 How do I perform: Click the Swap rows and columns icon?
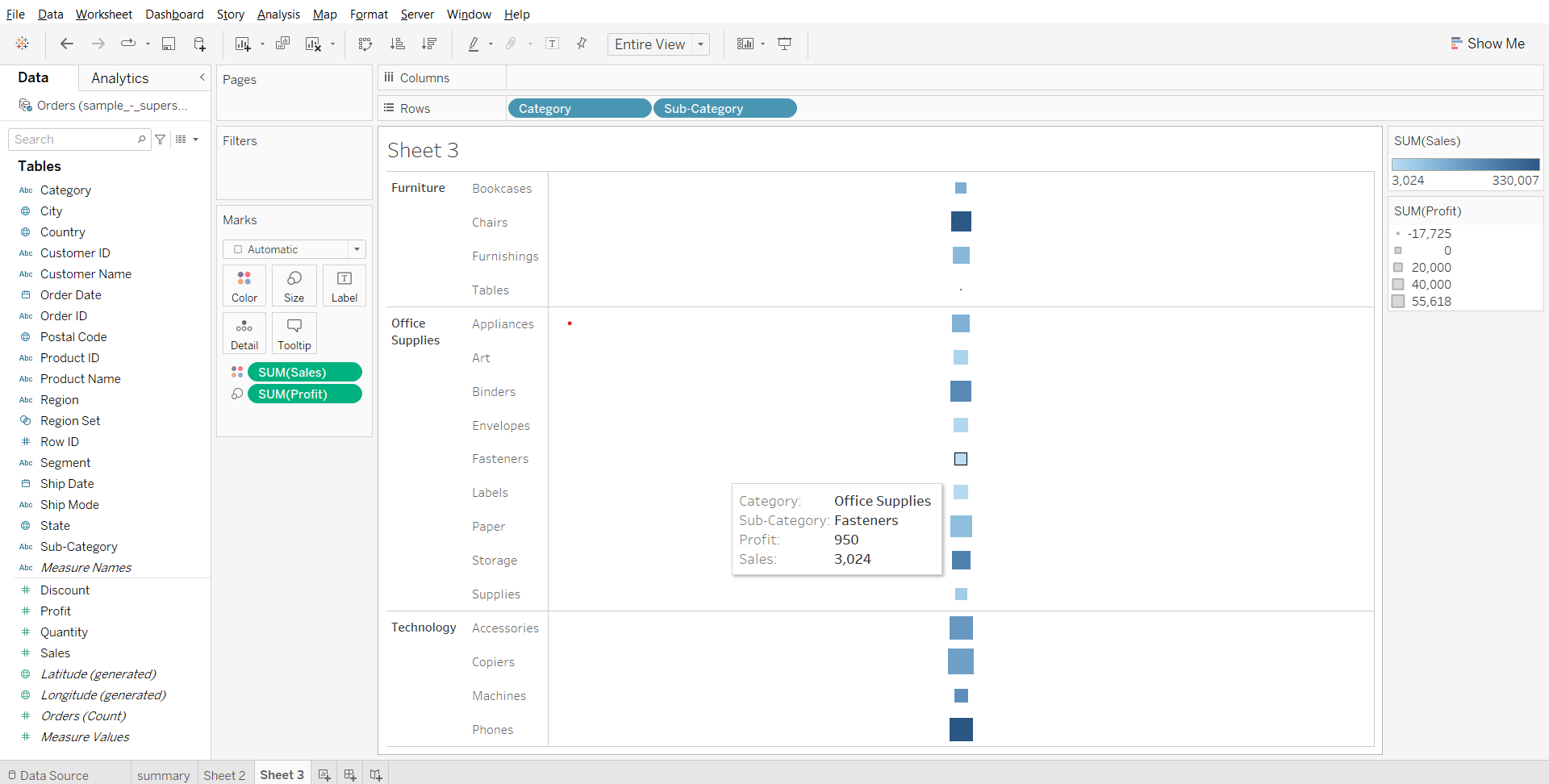click(x=365, y=44)
